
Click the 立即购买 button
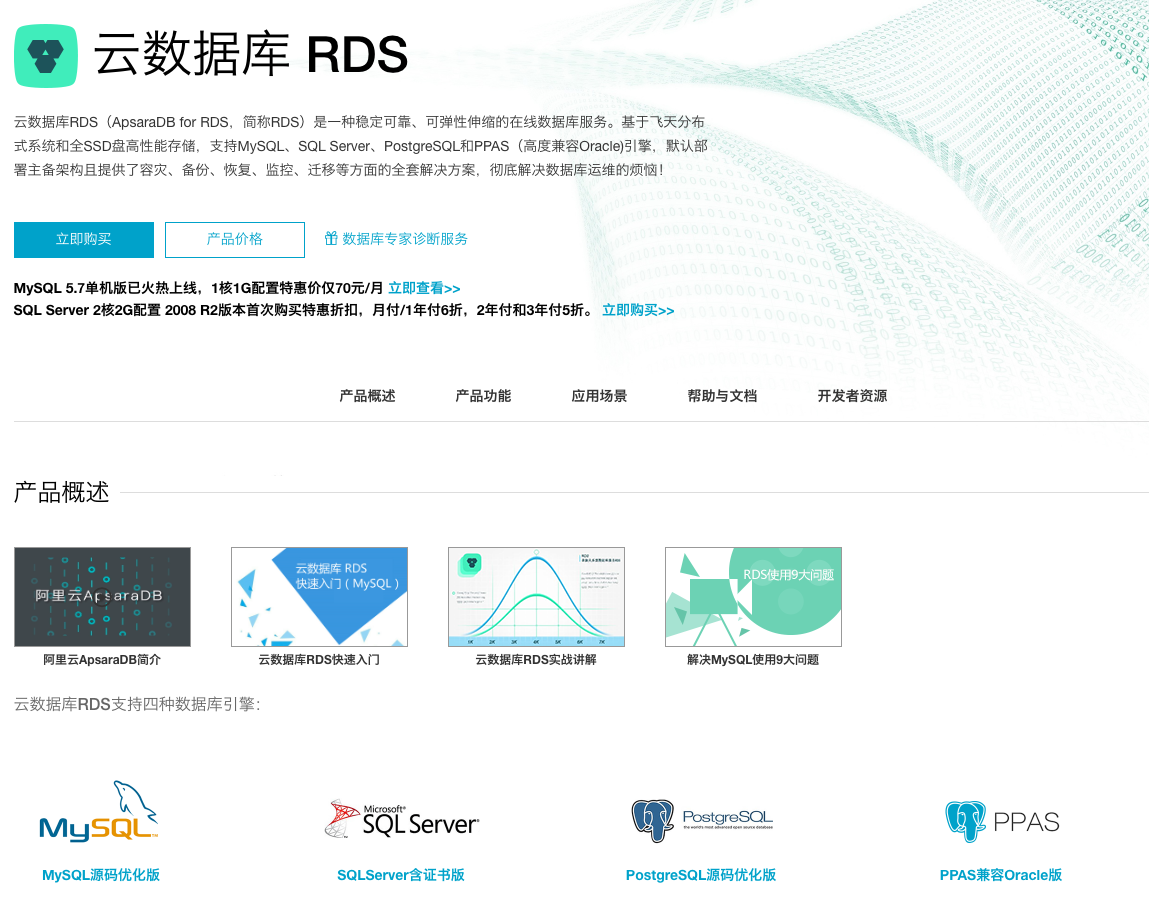point(83,239)
